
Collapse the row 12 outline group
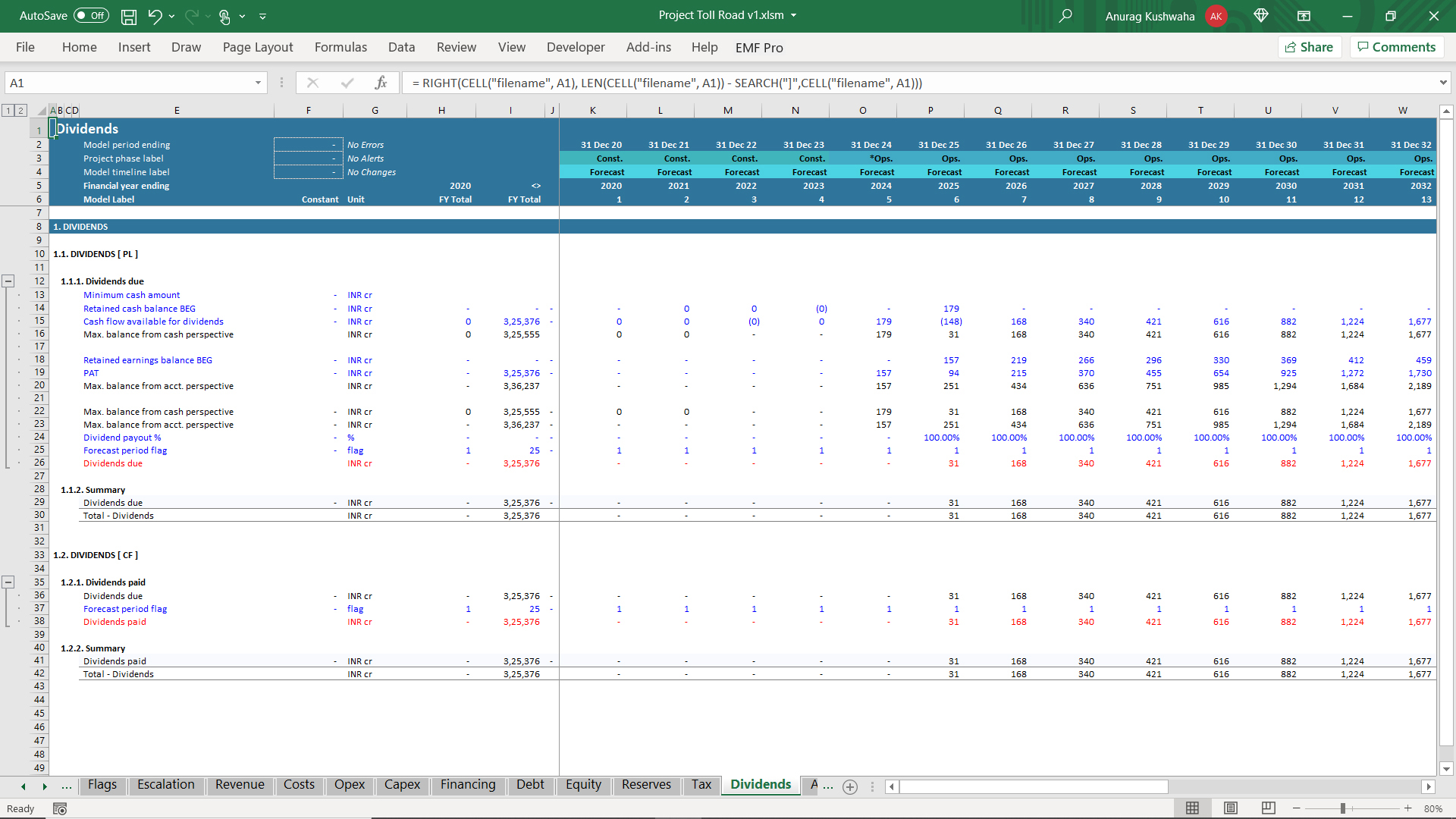click(8, 281)
